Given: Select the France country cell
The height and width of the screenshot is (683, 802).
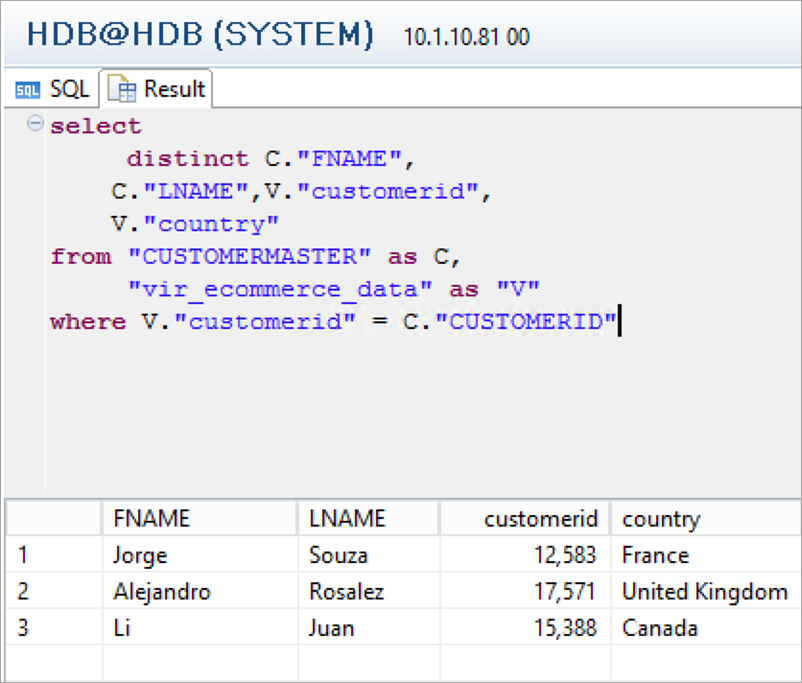Looking at the screenshot, I should click(706, 555).
